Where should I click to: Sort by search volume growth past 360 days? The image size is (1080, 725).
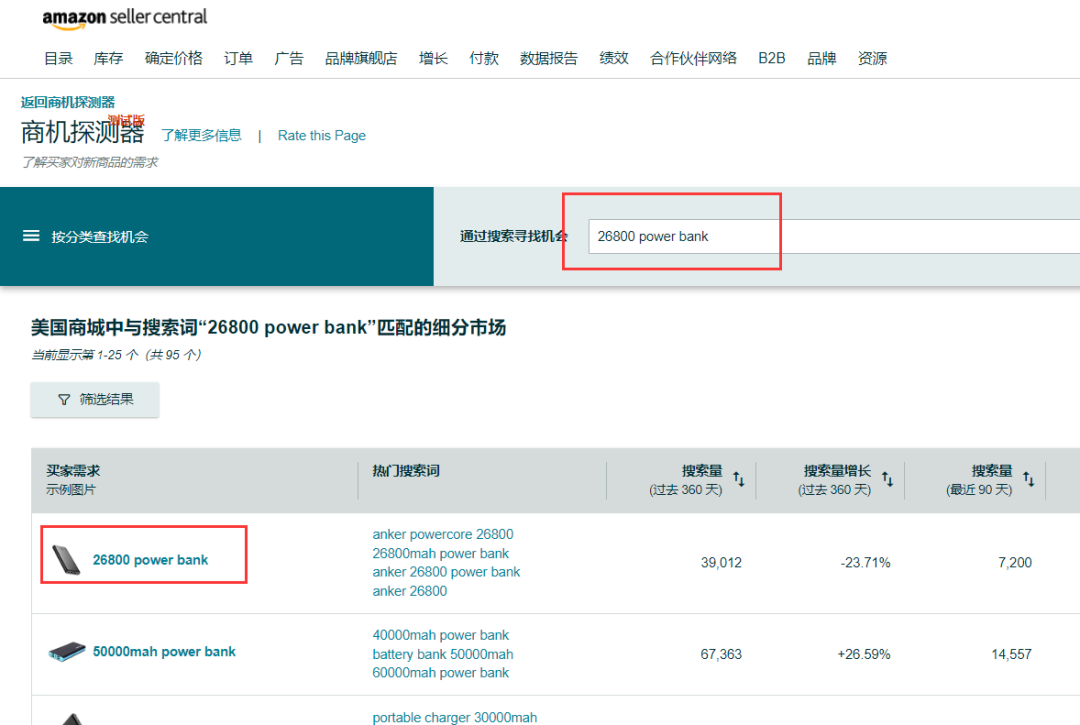point(888,479)
